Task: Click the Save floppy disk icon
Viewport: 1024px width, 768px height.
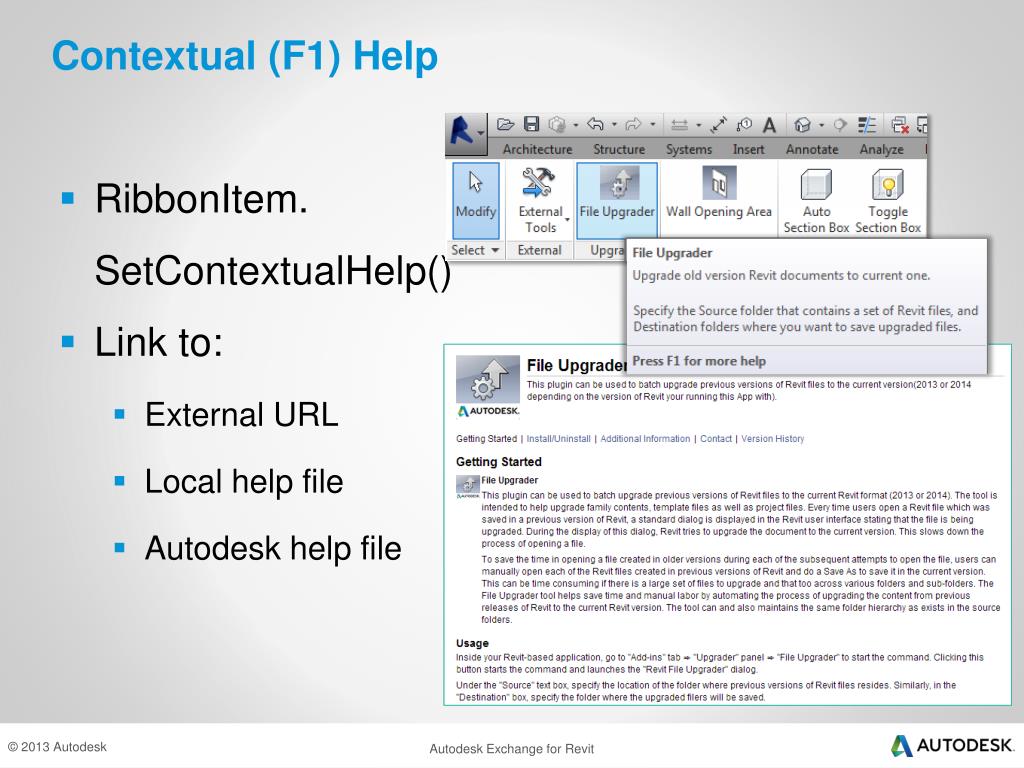Action: click(x=532, y=124)
